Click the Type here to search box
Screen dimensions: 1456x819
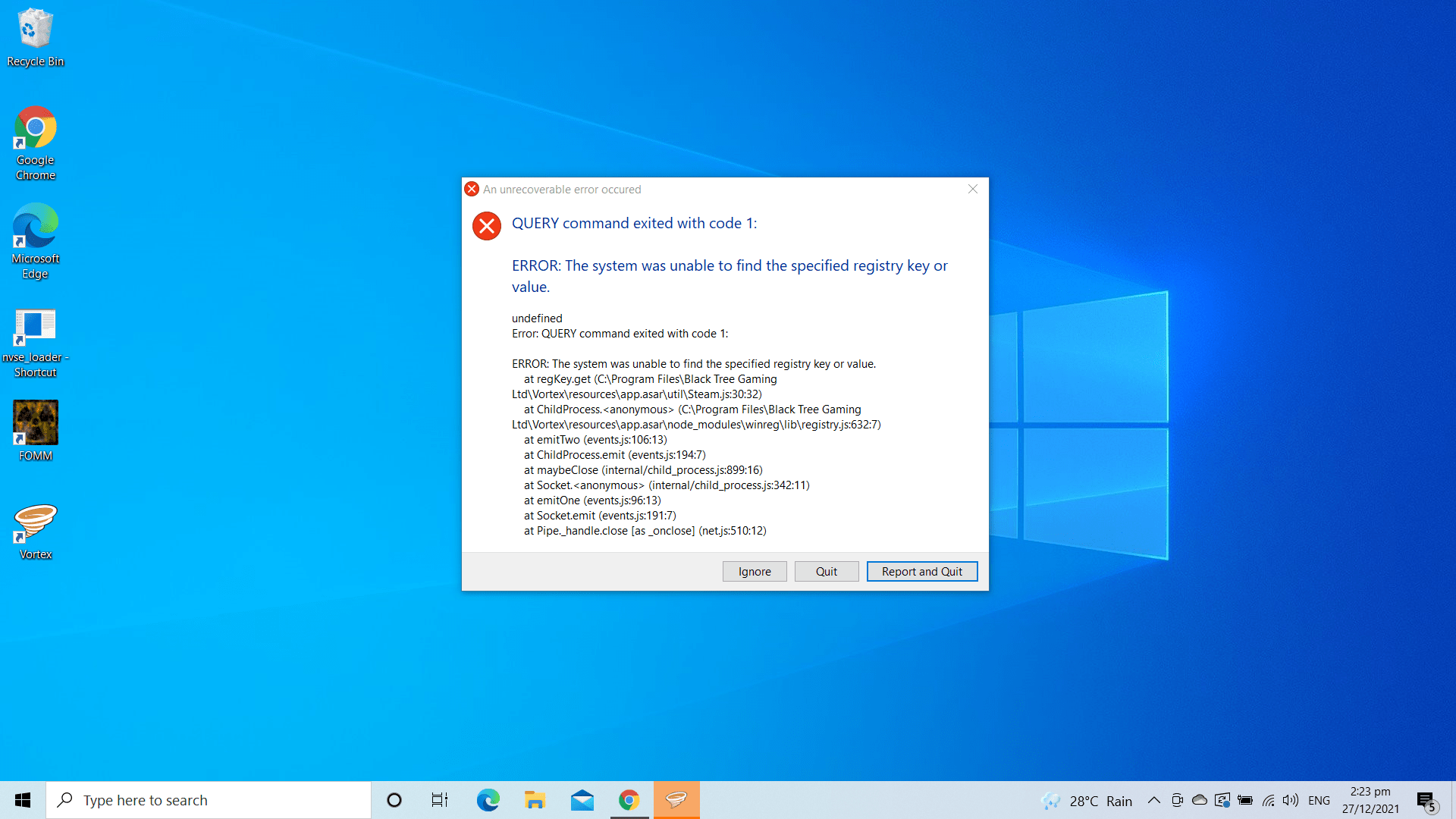(209, 799)
